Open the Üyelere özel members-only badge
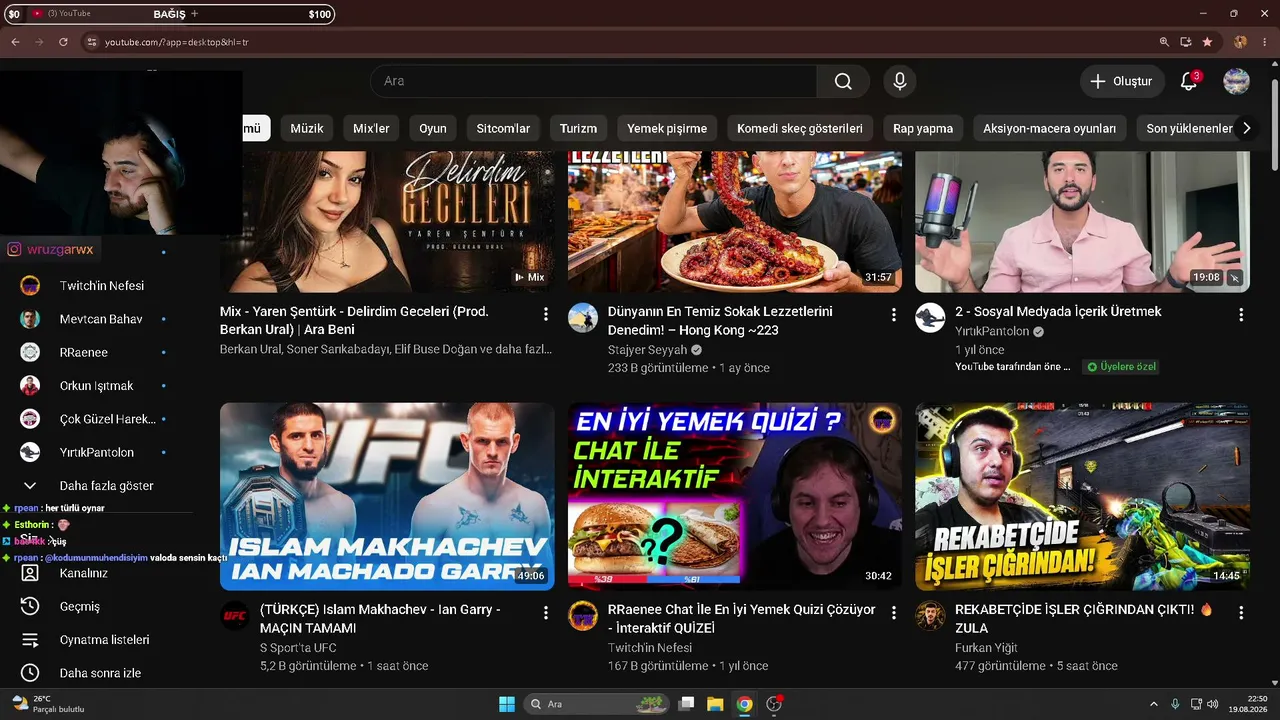1280x720 pixels. click(1122, 367)
